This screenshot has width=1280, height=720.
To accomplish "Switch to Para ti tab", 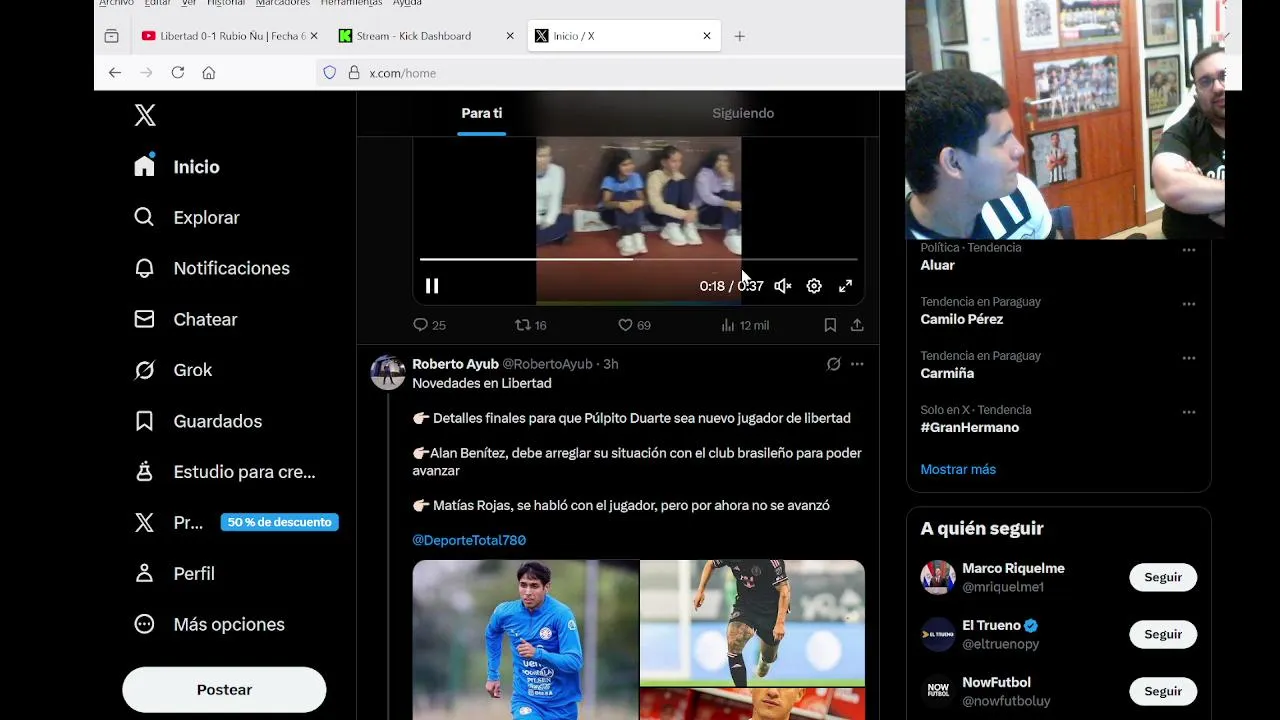I will click(482, 113).
